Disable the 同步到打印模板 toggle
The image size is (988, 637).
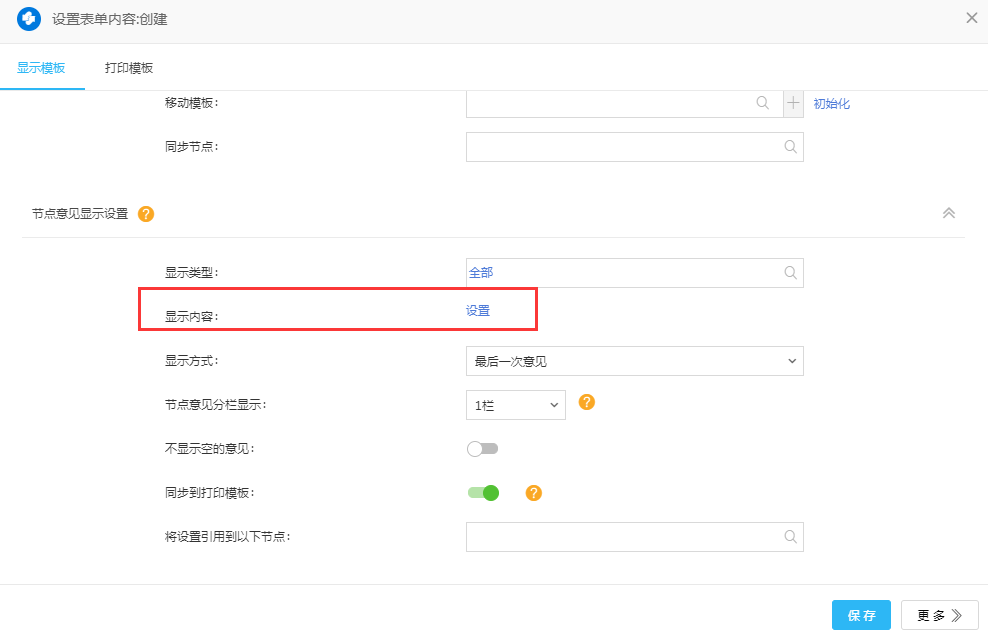click(x=483, y=492)
